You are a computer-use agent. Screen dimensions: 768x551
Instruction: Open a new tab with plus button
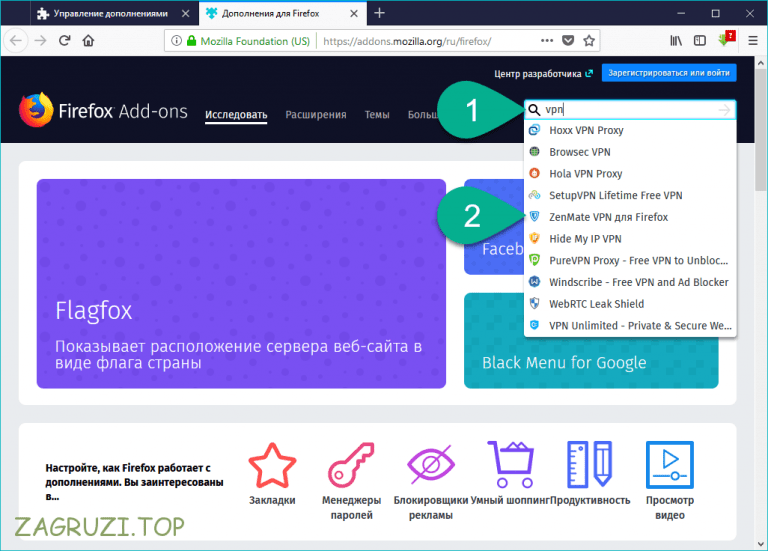pyautogui.click(x=380, y=13)
